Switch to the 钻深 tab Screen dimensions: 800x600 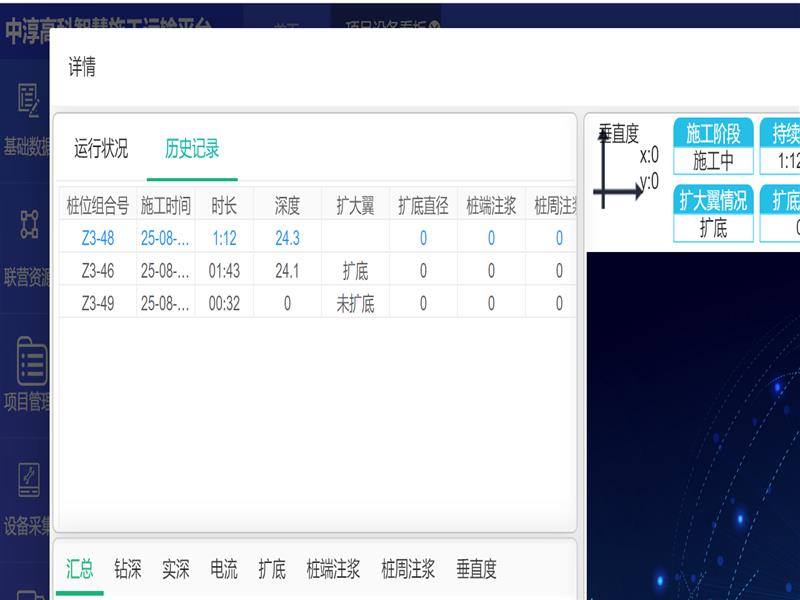coord(128,570)
